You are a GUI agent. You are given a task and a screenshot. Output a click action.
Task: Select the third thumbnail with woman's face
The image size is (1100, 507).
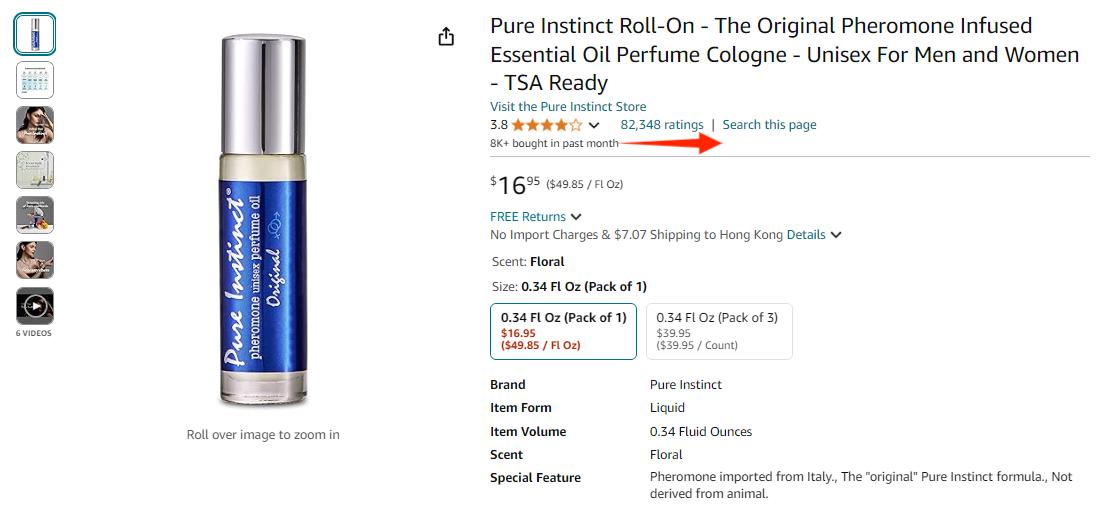(x=35, y=125)
